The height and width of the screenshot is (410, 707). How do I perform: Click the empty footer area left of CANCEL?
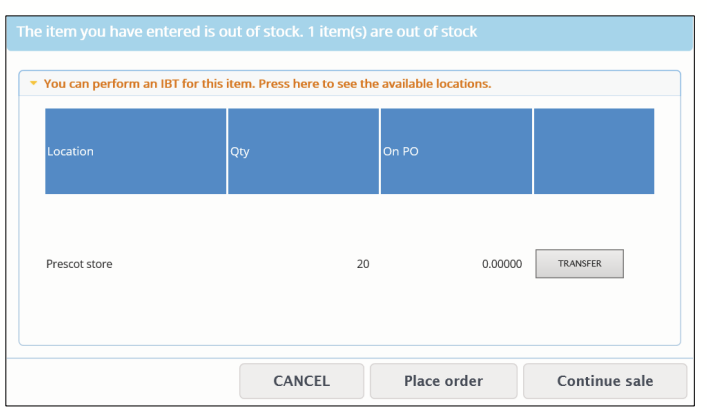coord(123,381)
